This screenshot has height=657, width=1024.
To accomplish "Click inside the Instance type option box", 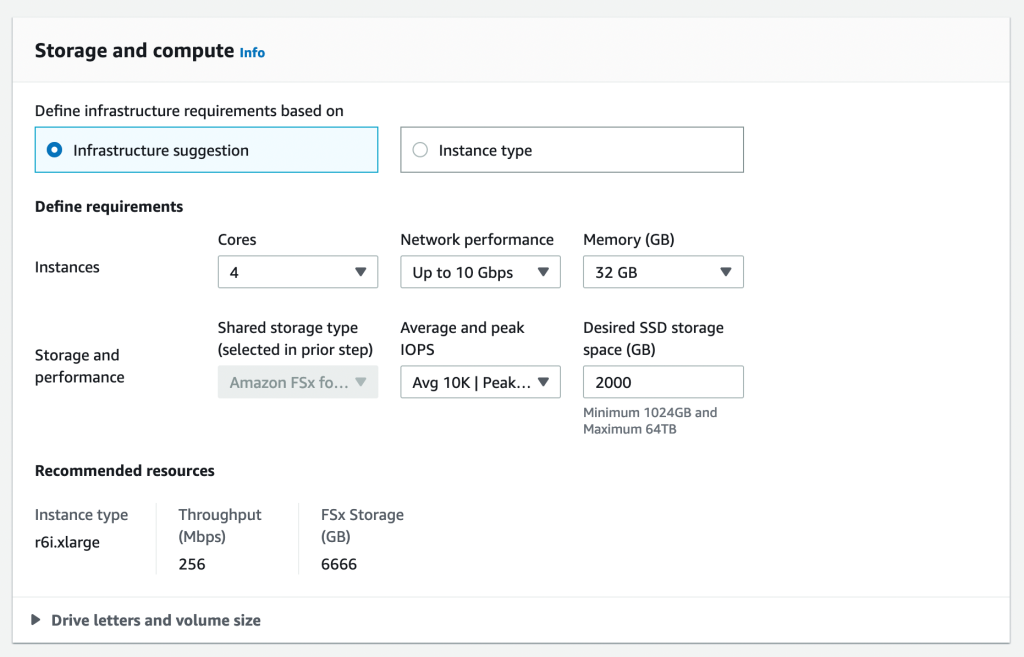I will (570, 149).
